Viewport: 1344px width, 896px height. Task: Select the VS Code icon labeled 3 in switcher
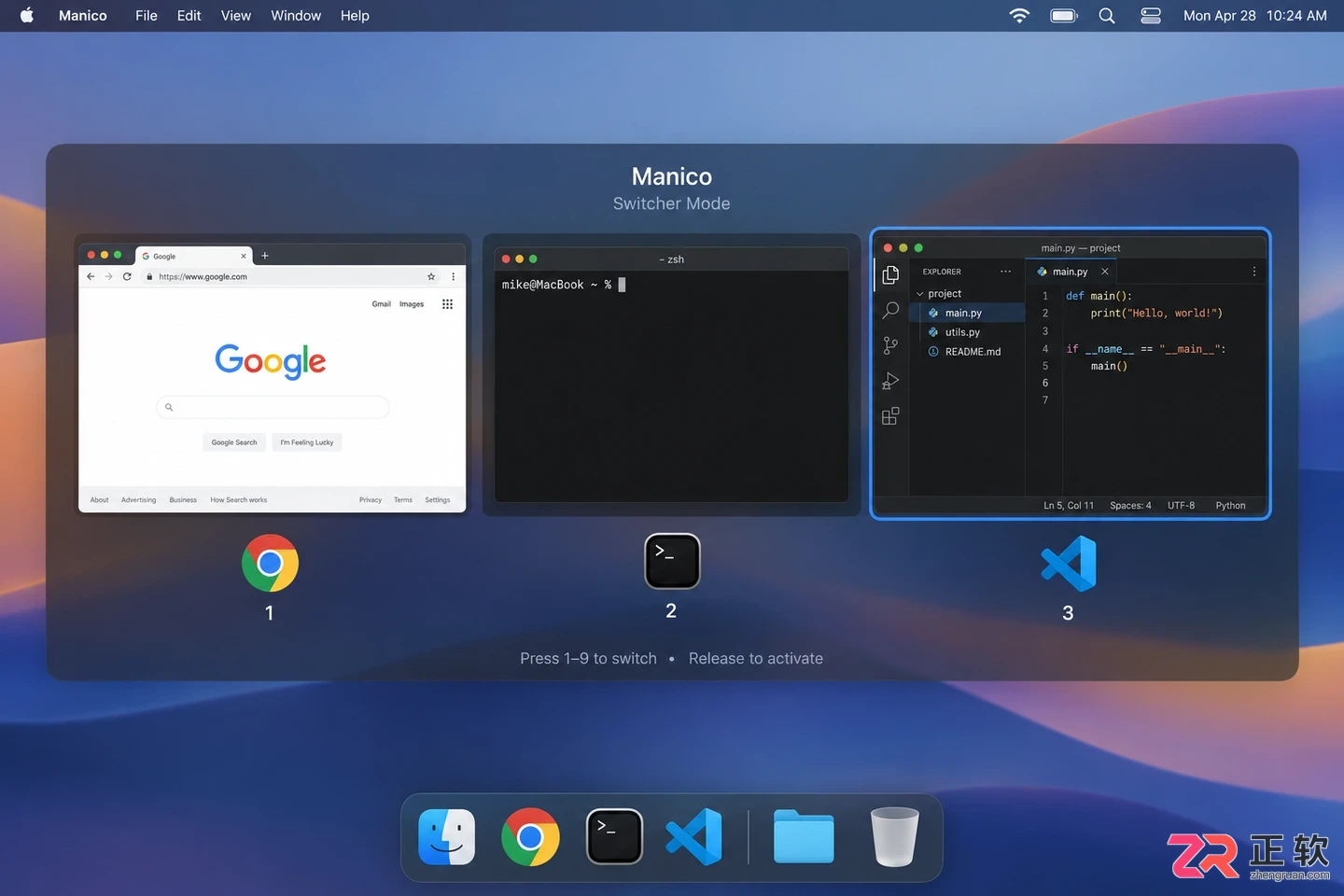(x=1069, y=563)
